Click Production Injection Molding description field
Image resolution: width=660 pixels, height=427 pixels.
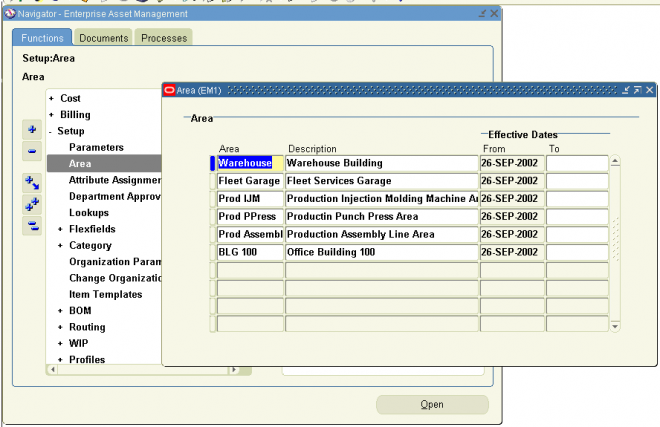pos(382,199)
